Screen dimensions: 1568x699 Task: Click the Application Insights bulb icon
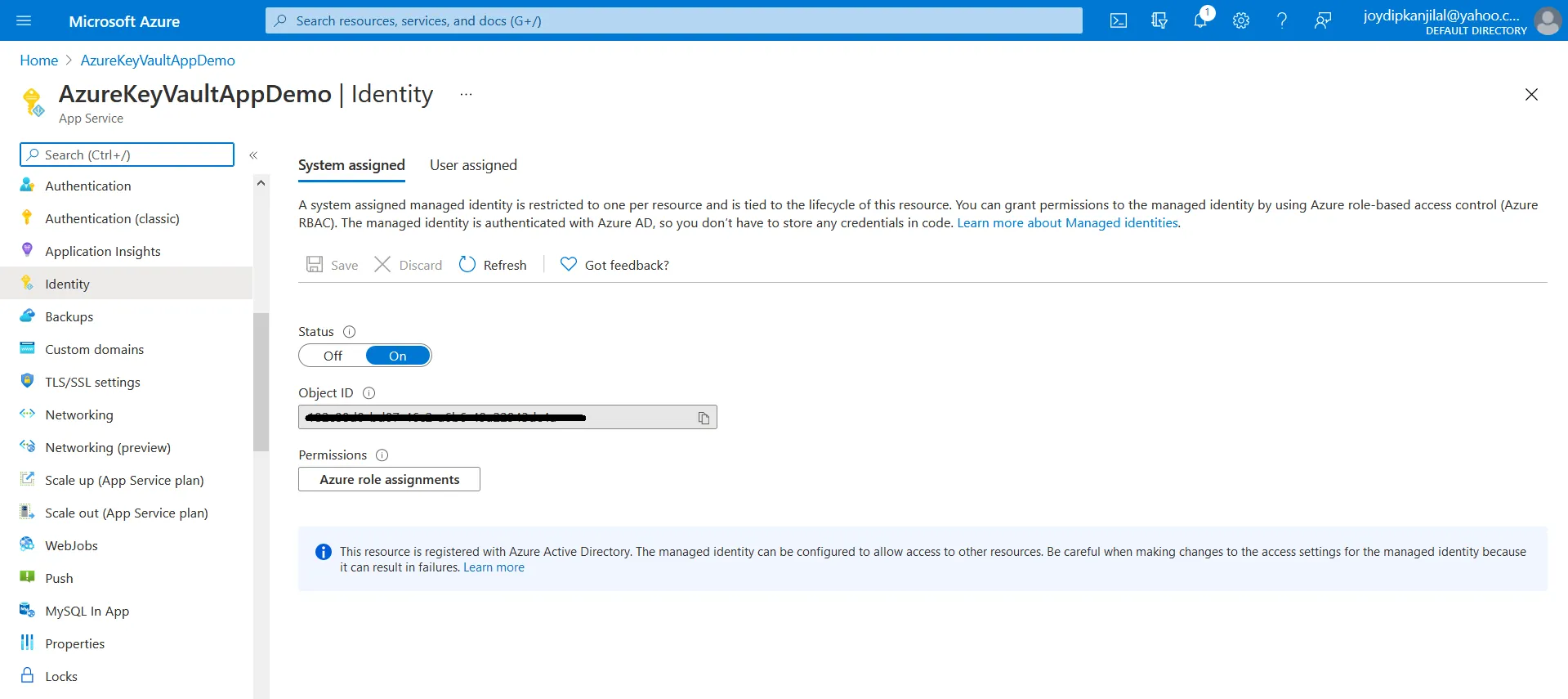(27, 250)
